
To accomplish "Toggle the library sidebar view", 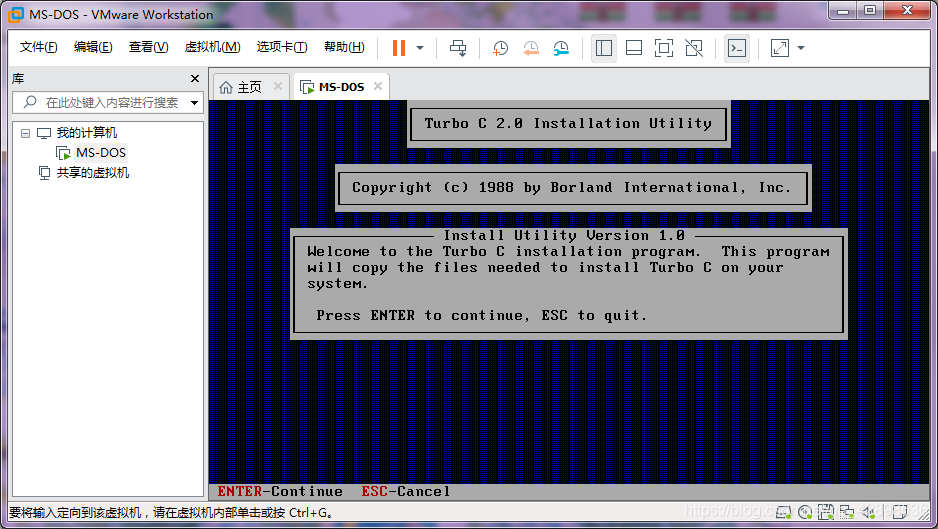I will 604,48.
